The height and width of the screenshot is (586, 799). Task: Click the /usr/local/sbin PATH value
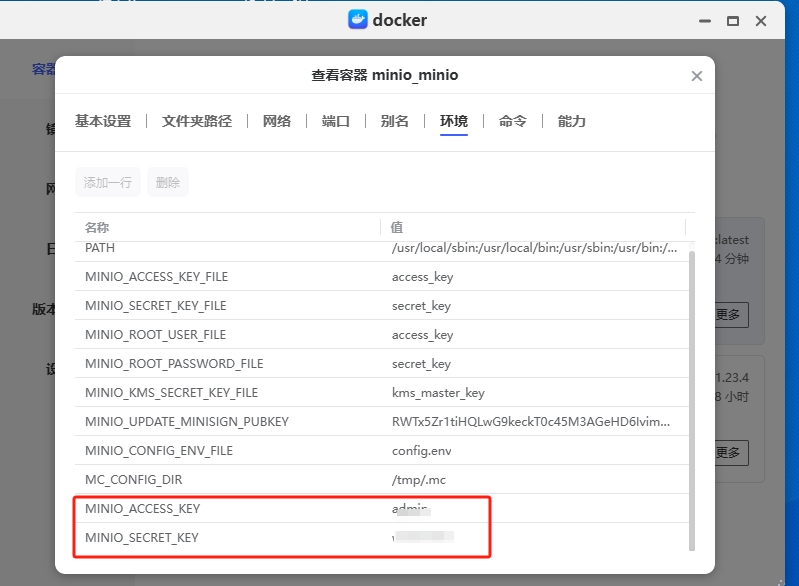coord(535,248)
